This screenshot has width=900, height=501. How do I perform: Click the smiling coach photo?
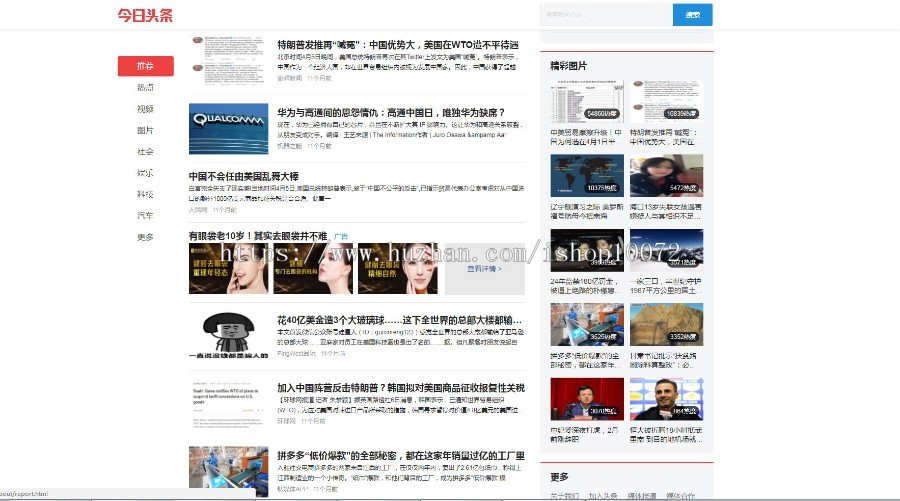(666, 399)
